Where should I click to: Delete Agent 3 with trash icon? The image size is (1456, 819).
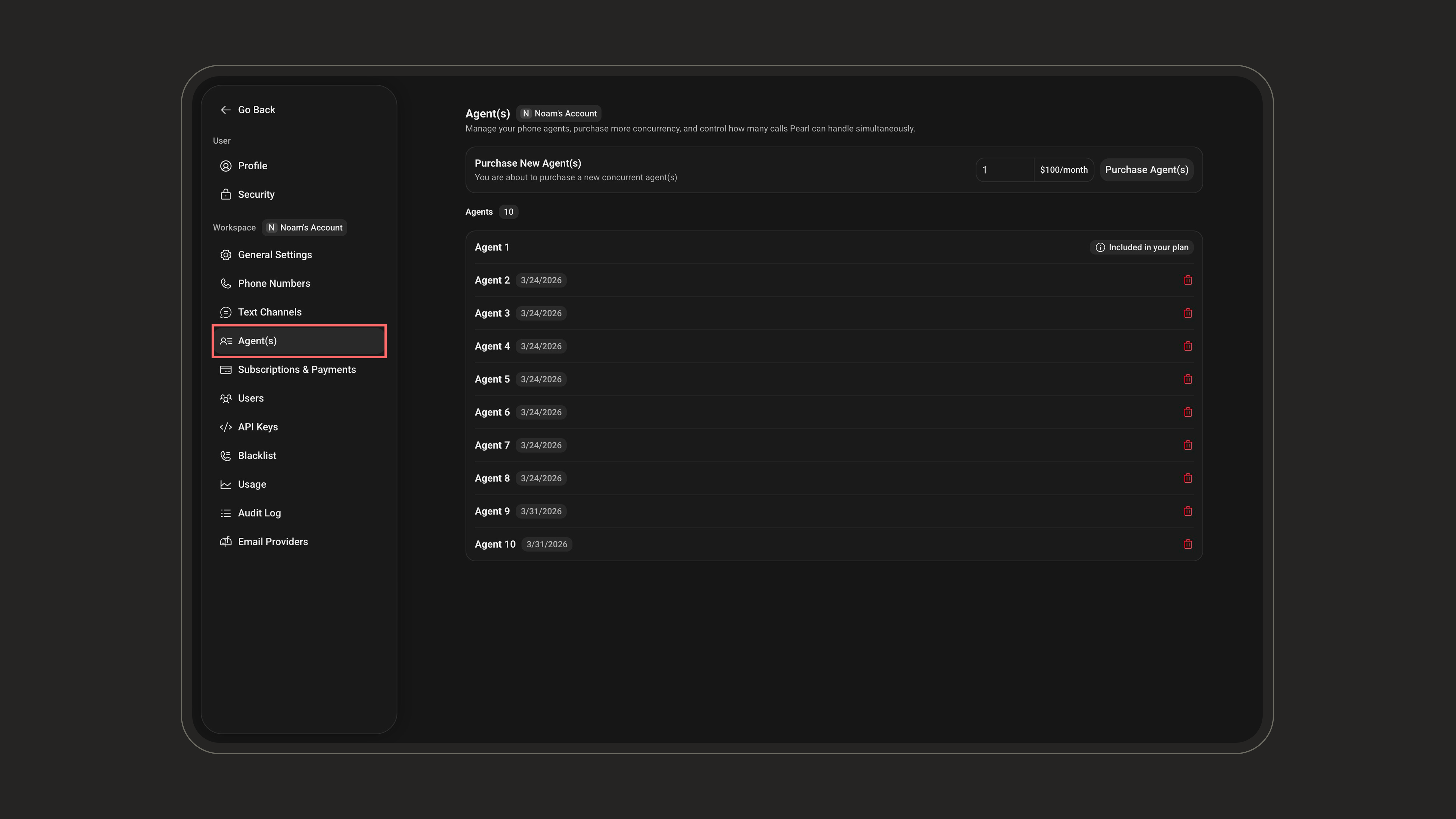point(1188,313)
